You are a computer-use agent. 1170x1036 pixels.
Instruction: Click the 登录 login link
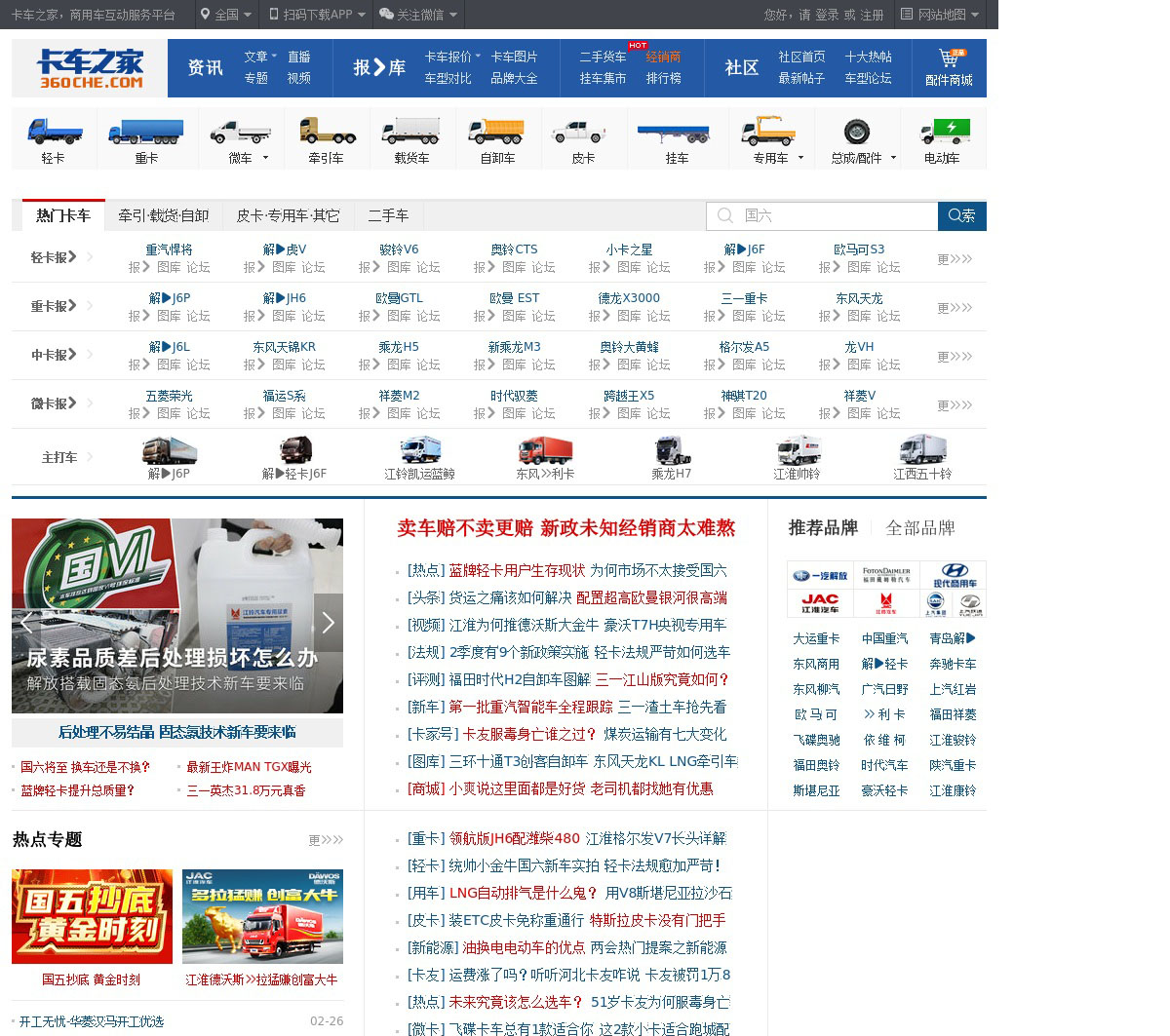[827, 15]
